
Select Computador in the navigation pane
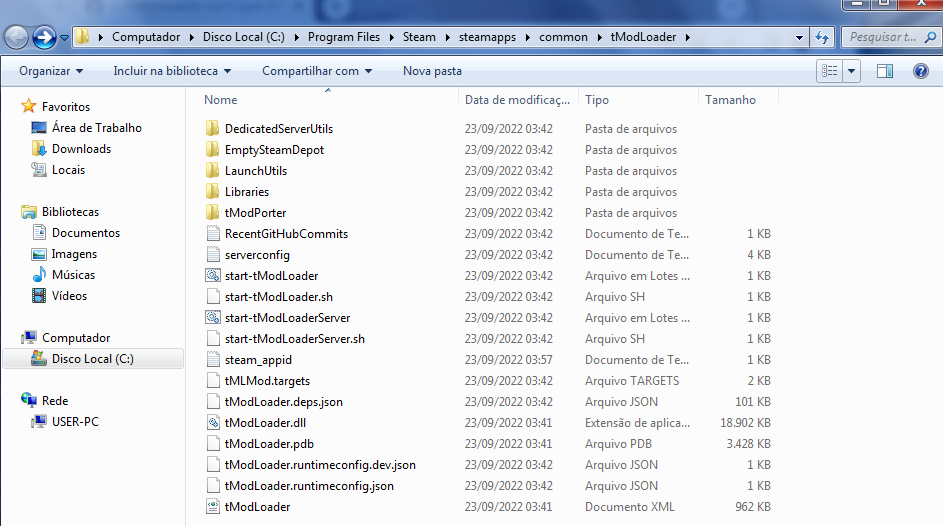76,338
